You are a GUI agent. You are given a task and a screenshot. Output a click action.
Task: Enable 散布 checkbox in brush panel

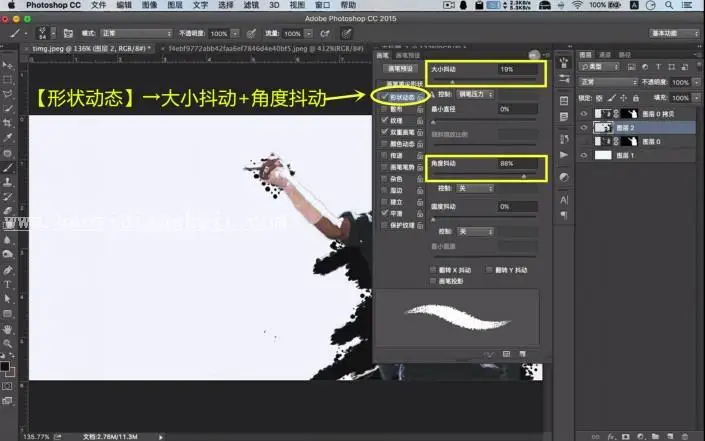coord(384,109)
